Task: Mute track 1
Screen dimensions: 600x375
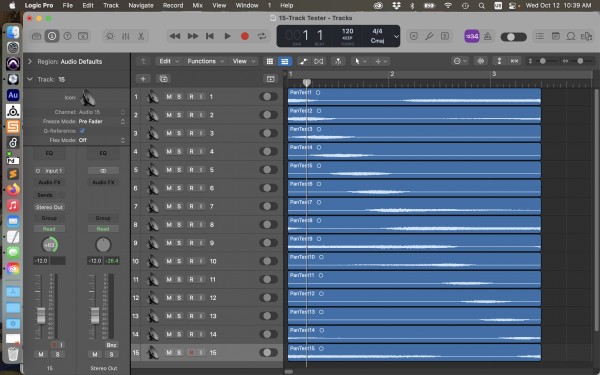Action: (169, 97)
